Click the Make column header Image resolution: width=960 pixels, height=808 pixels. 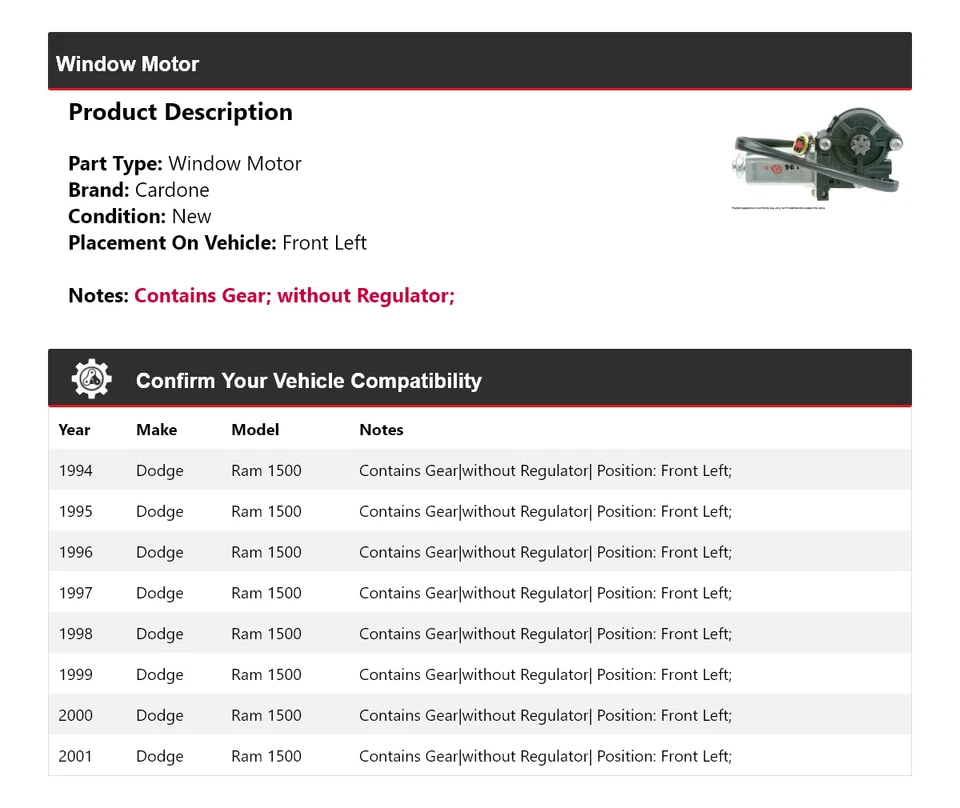156,430
